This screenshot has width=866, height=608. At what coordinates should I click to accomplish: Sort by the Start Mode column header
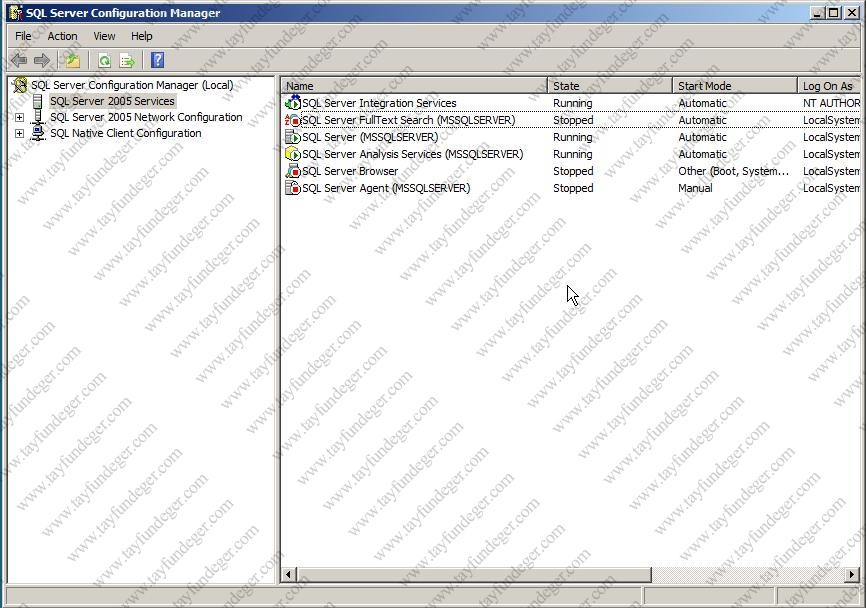[735, 86]
